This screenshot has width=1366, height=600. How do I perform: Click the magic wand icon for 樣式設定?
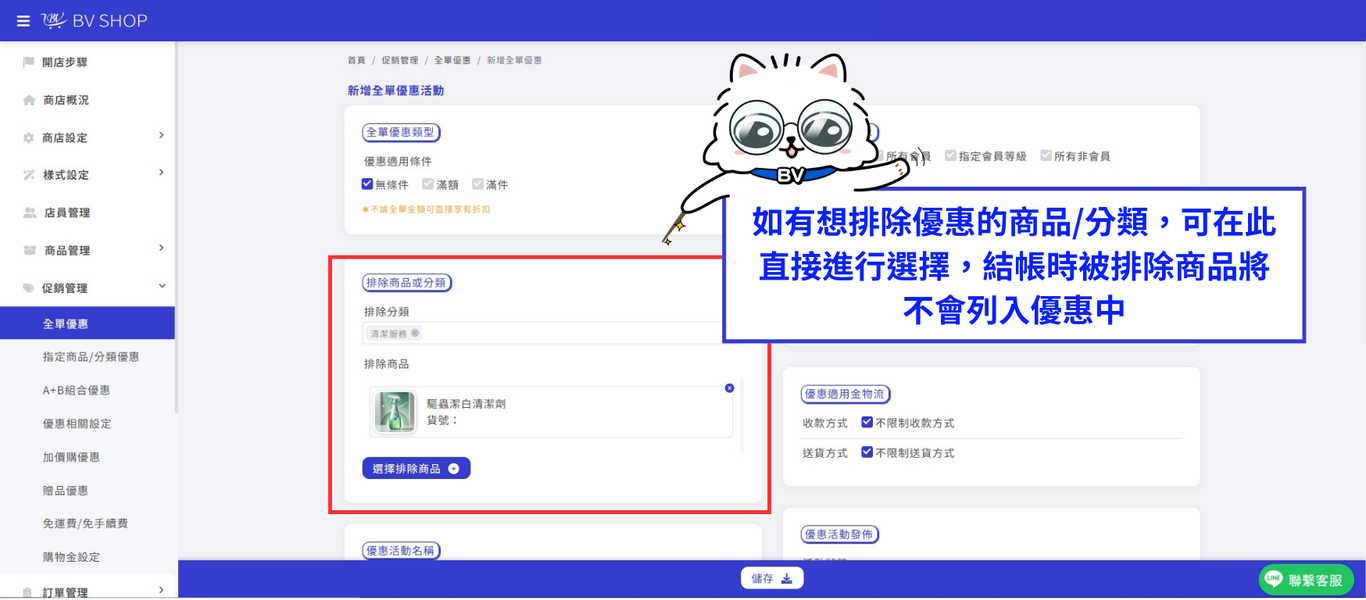[x=29, y=175]
